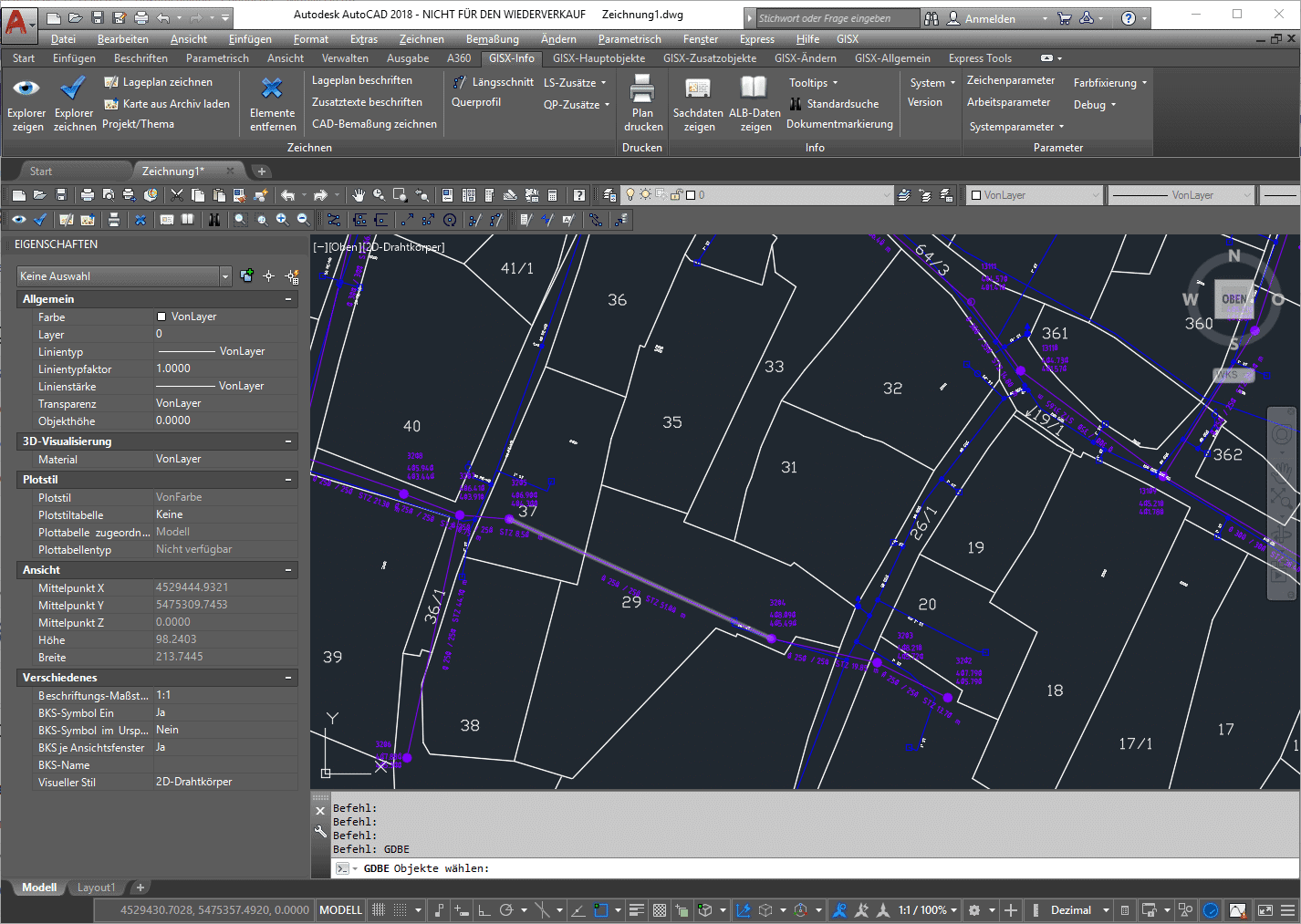The image size is (1301, 924).
Task: Click the layer 0 color swatch in layer dropdown
Action: click(x=691, y=195)
